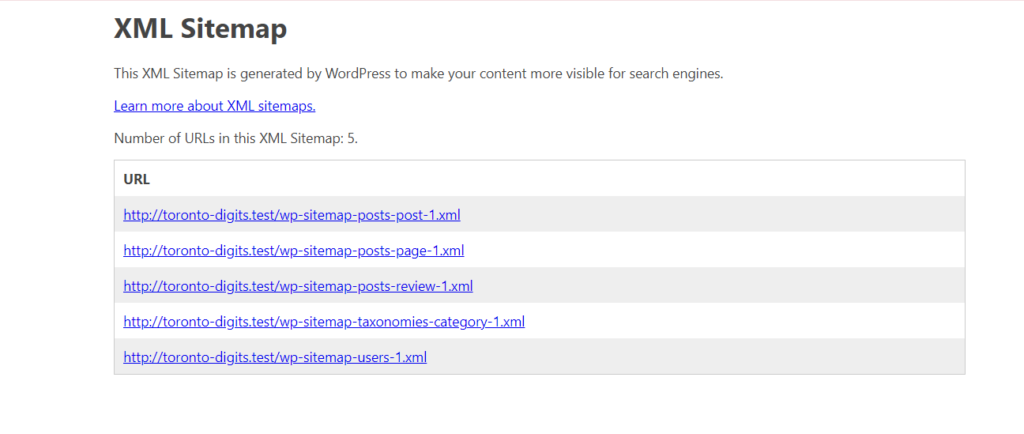The width and height of the screenshot is (1024, 434).
Task: Open the wp-sitemap-posts-post-1.xml link
Action: pos(291,215)
